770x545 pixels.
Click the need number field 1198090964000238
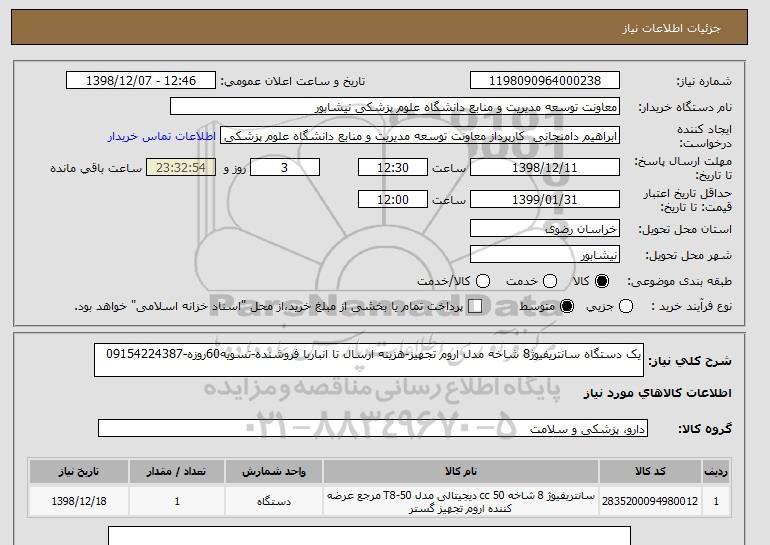pos(545,81)
